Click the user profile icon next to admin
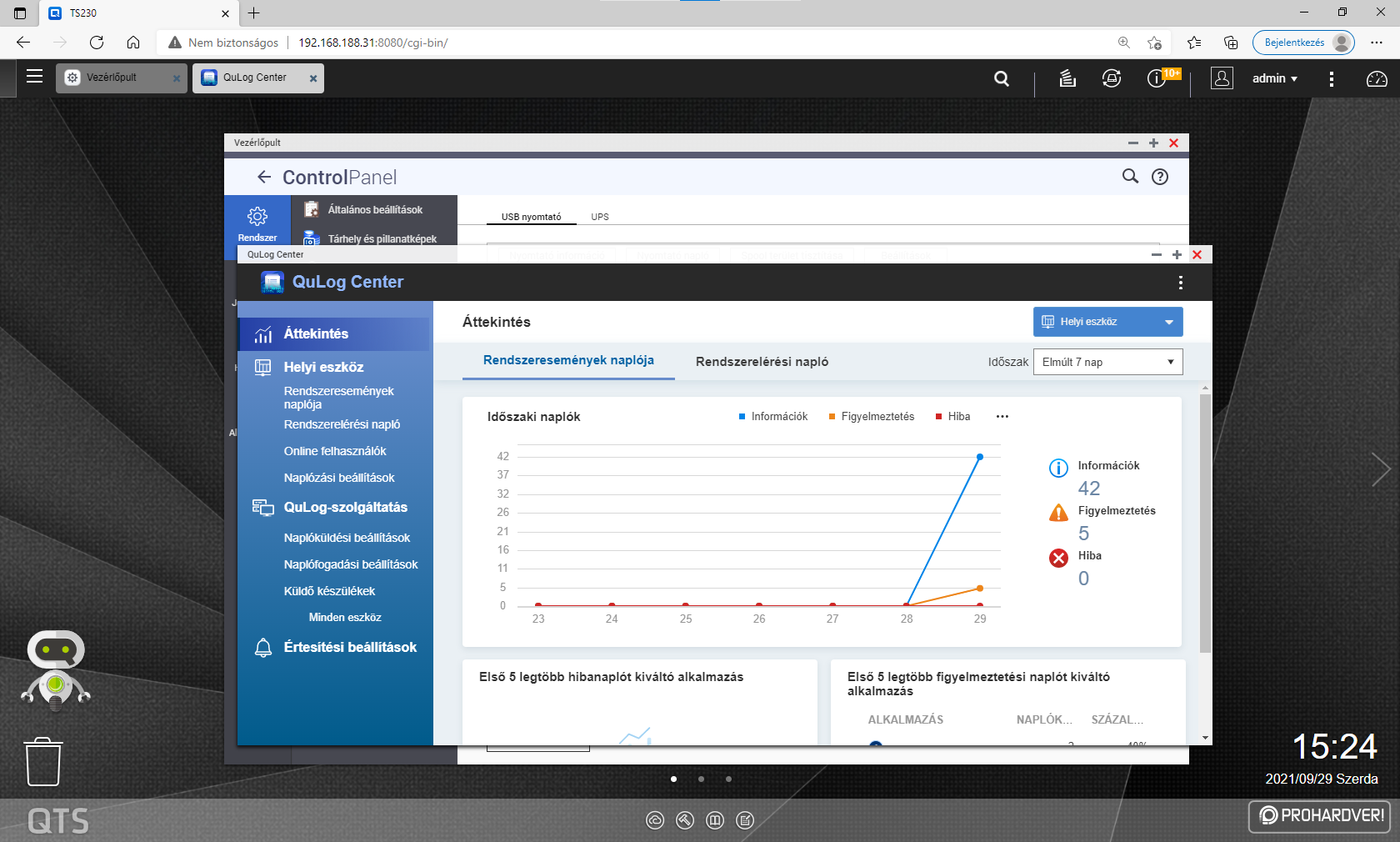 1222,78
